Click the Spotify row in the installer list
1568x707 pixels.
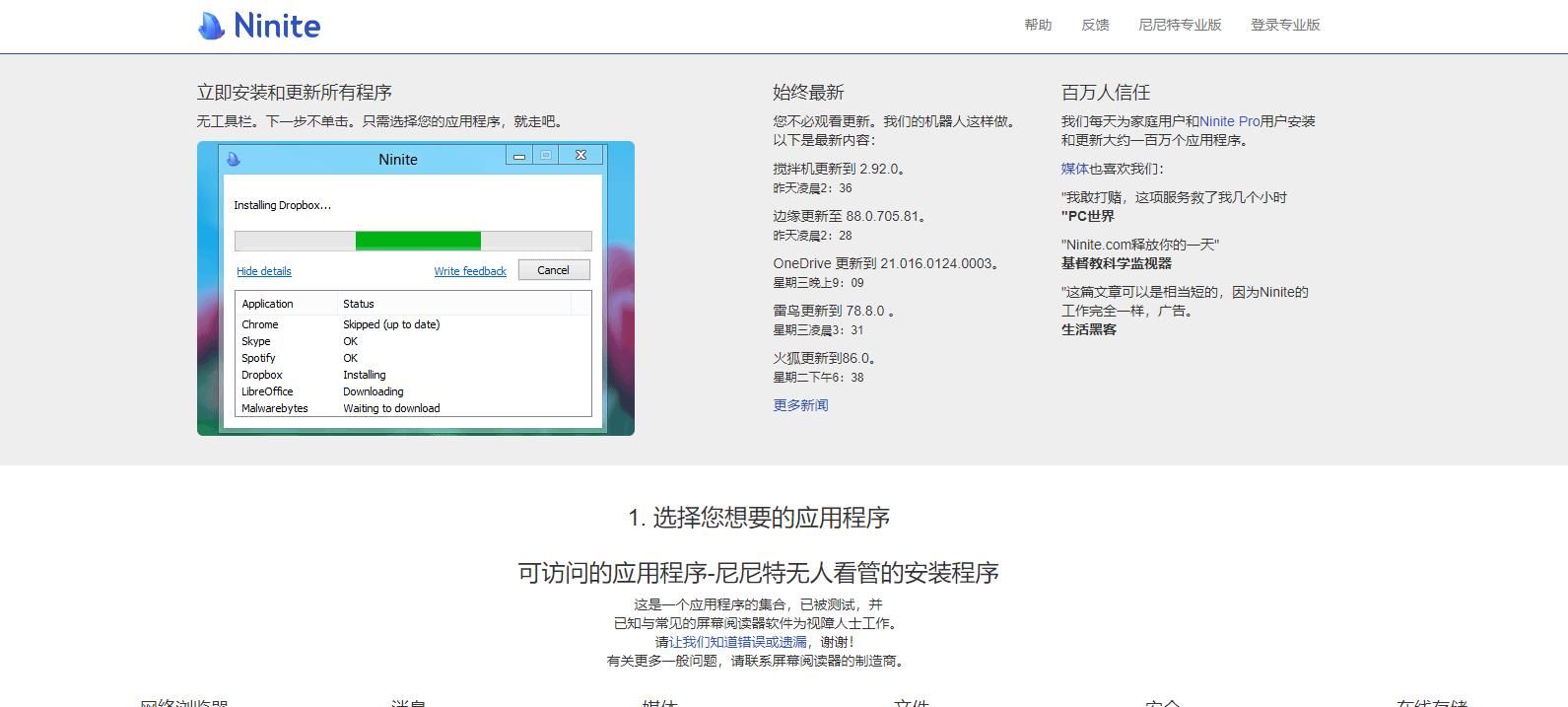tap(413, 358)
